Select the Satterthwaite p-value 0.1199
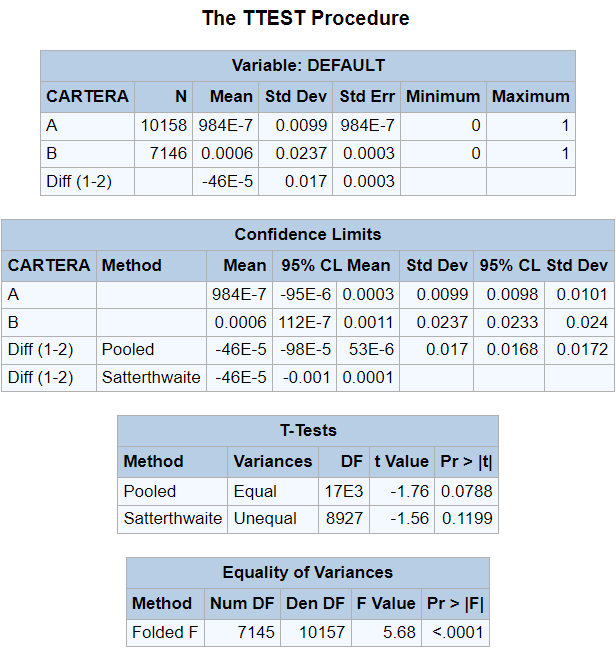Screen dimensions: 616x649 pos(467,519)
